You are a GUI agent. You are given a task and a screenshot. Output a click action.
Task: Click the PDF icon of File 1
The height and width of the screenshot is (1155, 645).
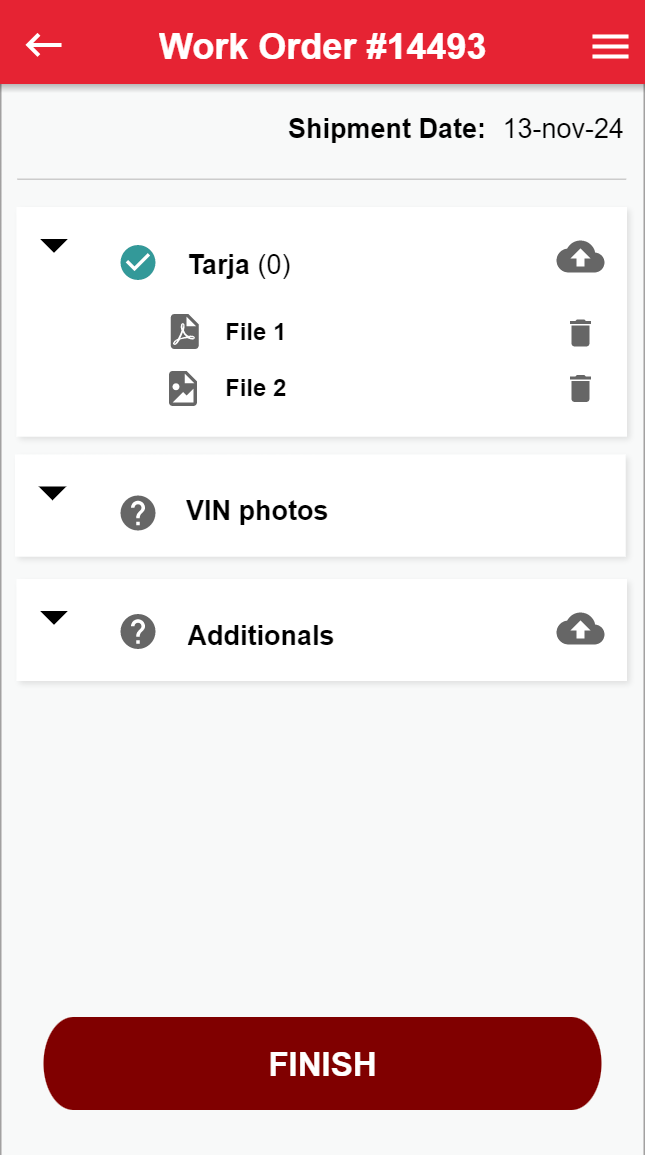185,332
